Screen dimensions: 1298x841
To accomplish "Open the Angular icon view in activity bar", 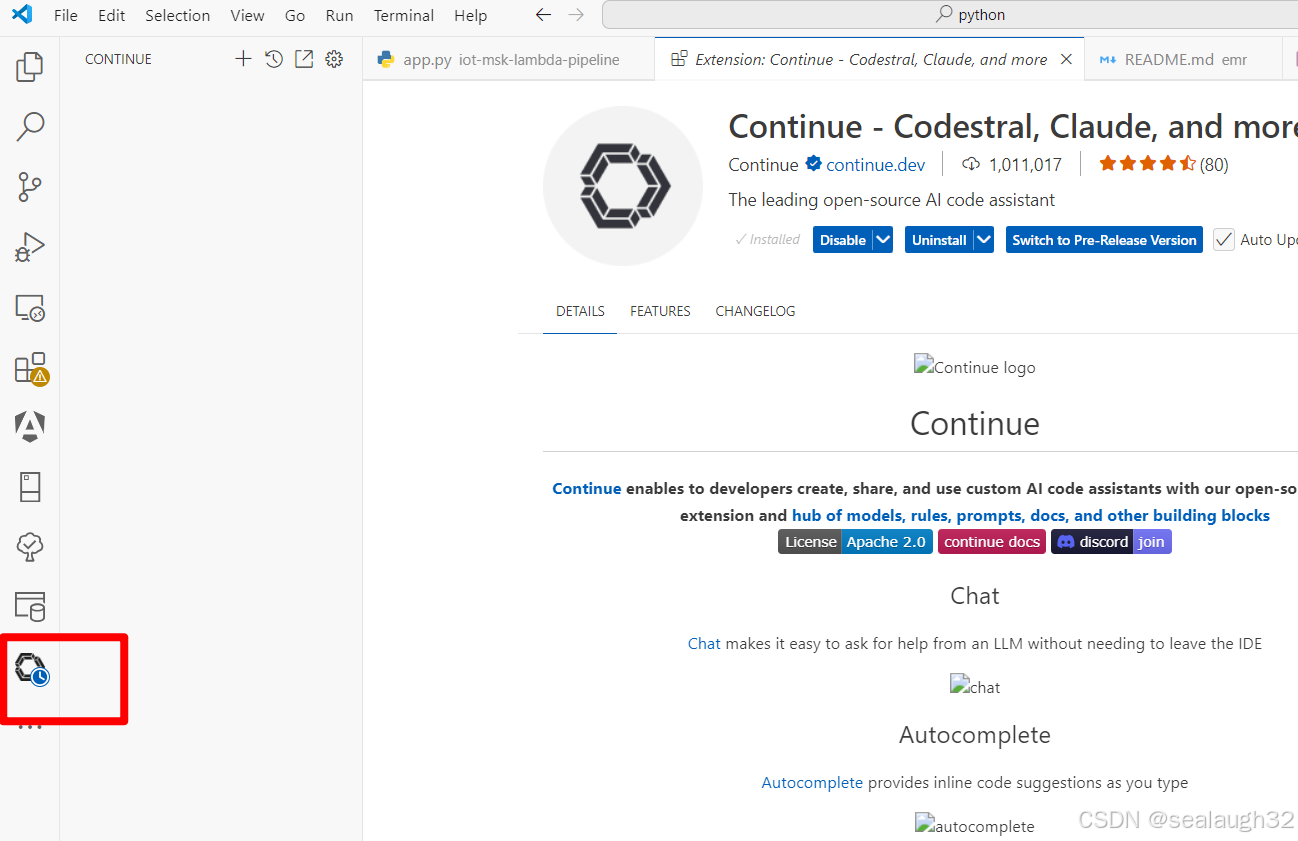I will point(30,427).
